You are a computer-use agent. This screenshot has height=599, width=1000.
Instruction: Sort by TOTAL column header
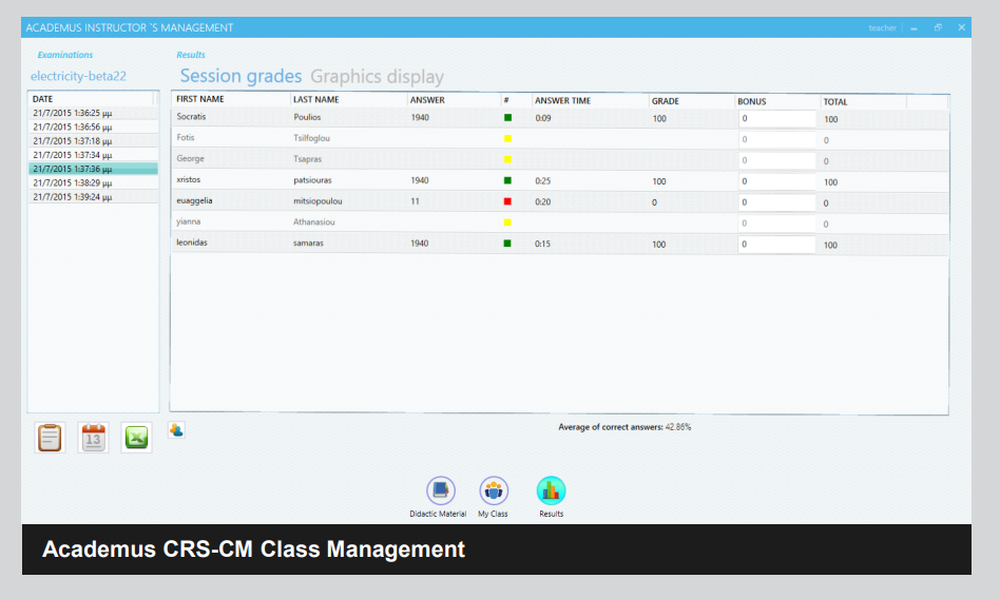[x=835, y=102]
